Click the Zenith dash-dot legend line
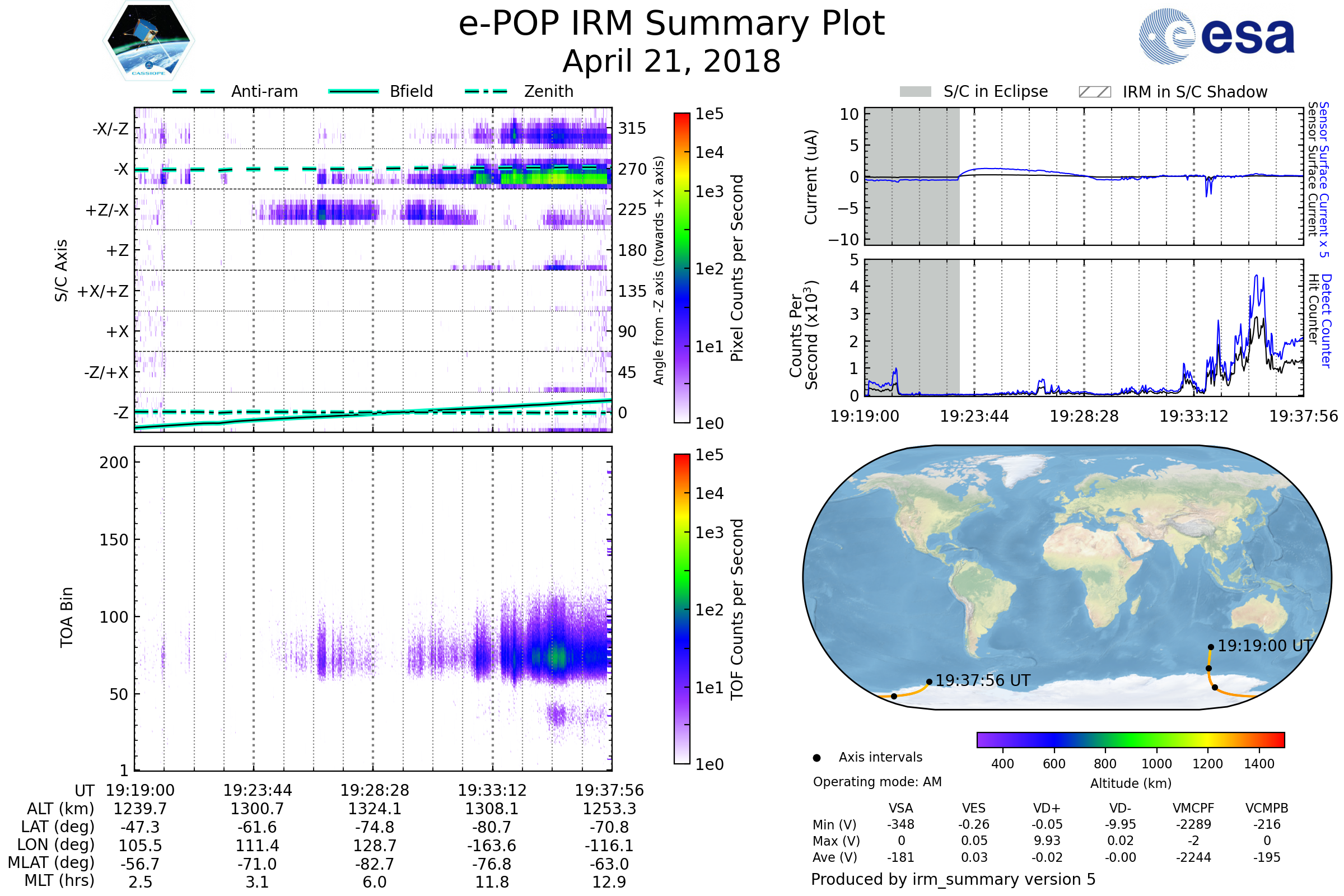This screenshot has height=896, width=1344. coord(486,91)
